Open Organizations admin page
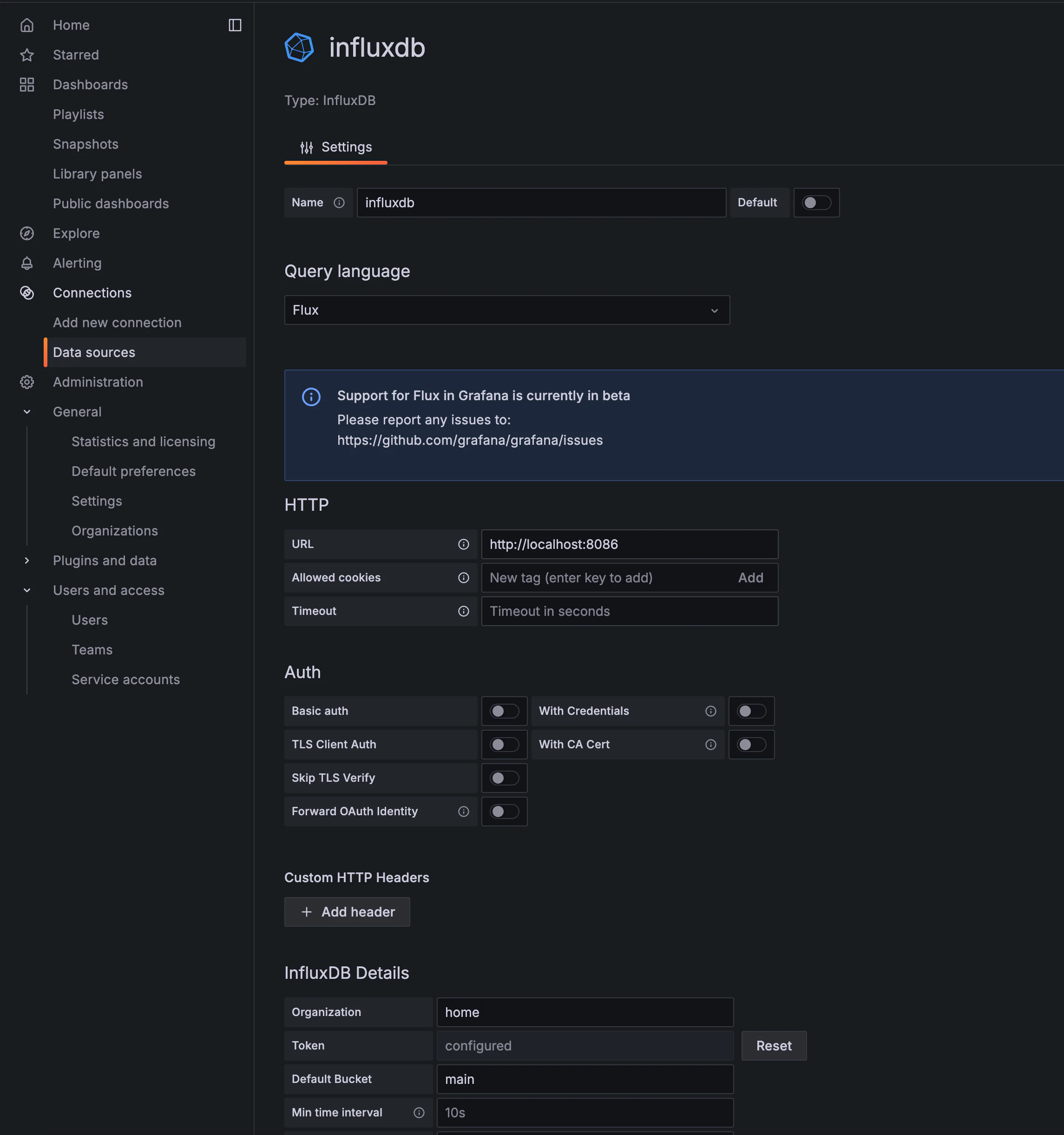The width and height of the screenshot is (1064, 1135). (x=115, y=531)
